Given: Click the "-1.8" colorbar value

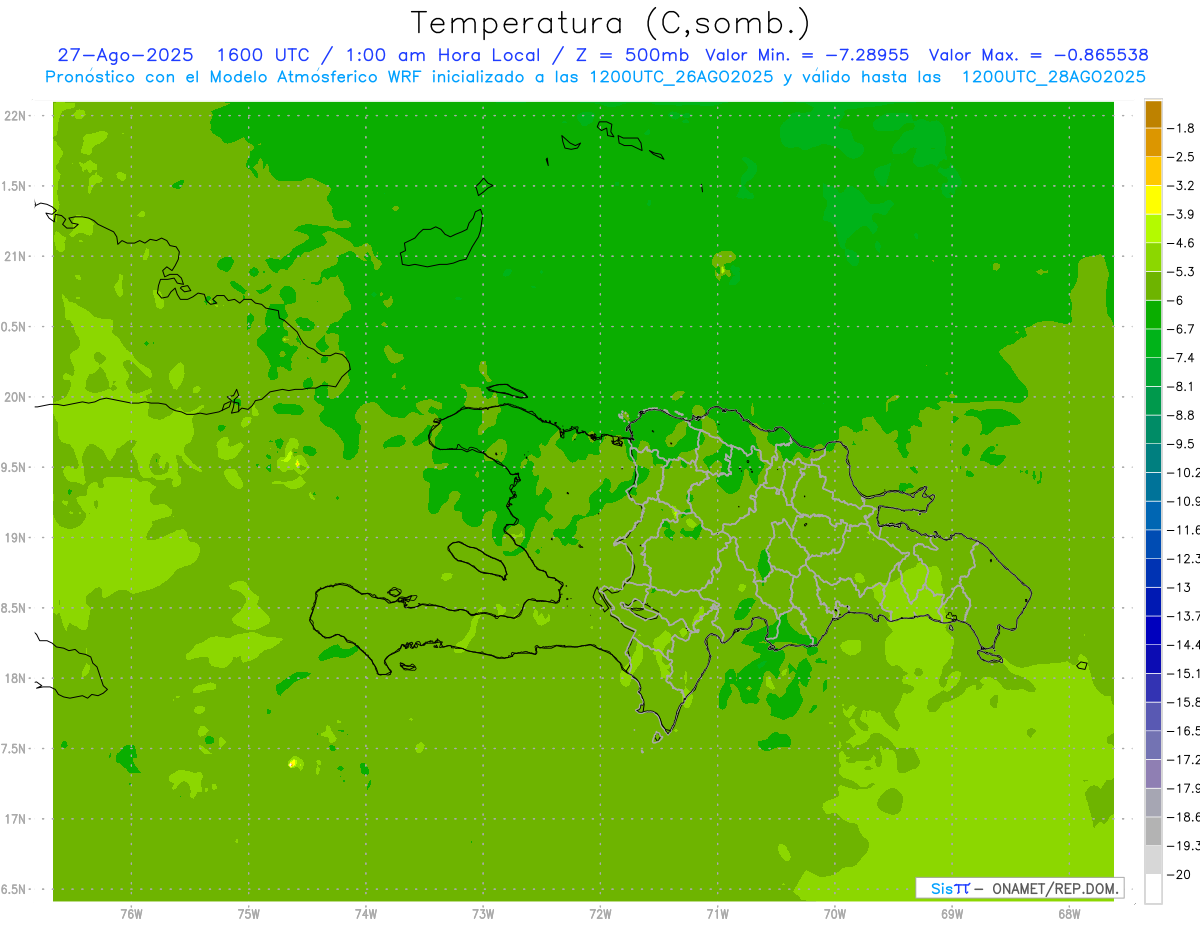Looking at the screenshot, I should (1182, 128).
